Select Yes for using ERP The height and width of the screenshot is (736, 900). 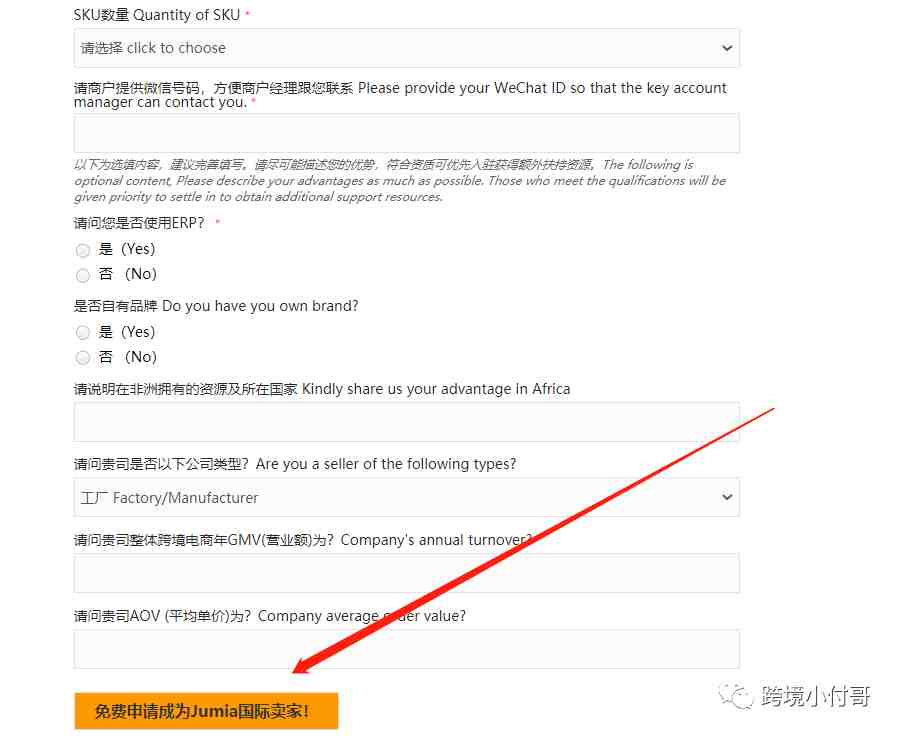[x=83, y=250]
